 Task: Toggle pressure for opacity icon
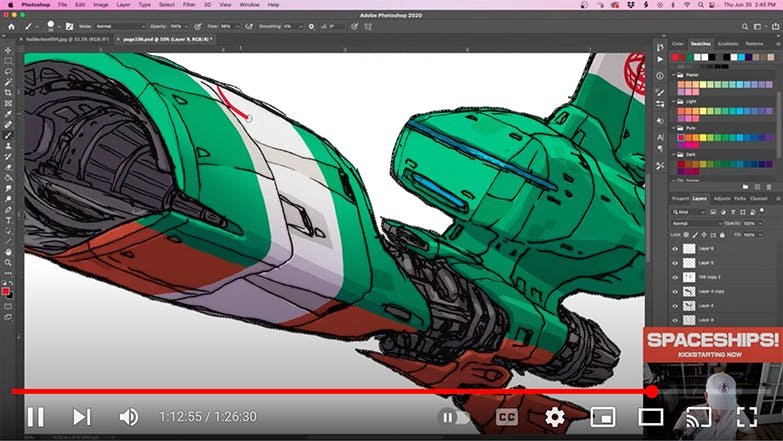[x=198, y=26]
